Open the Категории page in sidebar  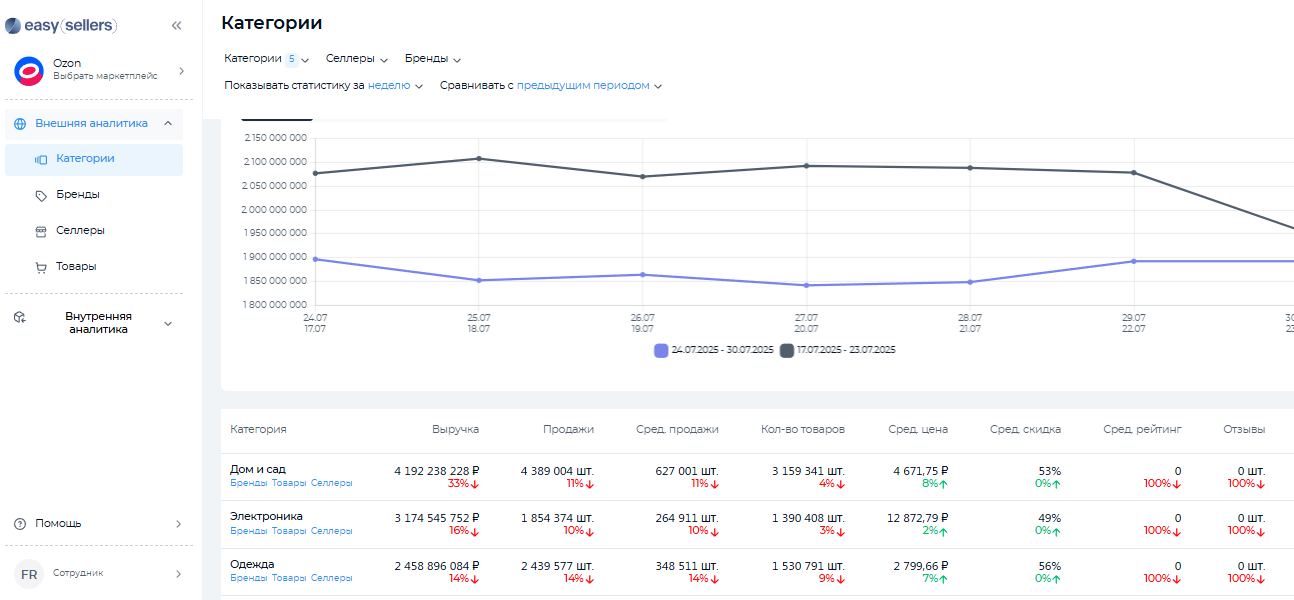click(85, 159)
